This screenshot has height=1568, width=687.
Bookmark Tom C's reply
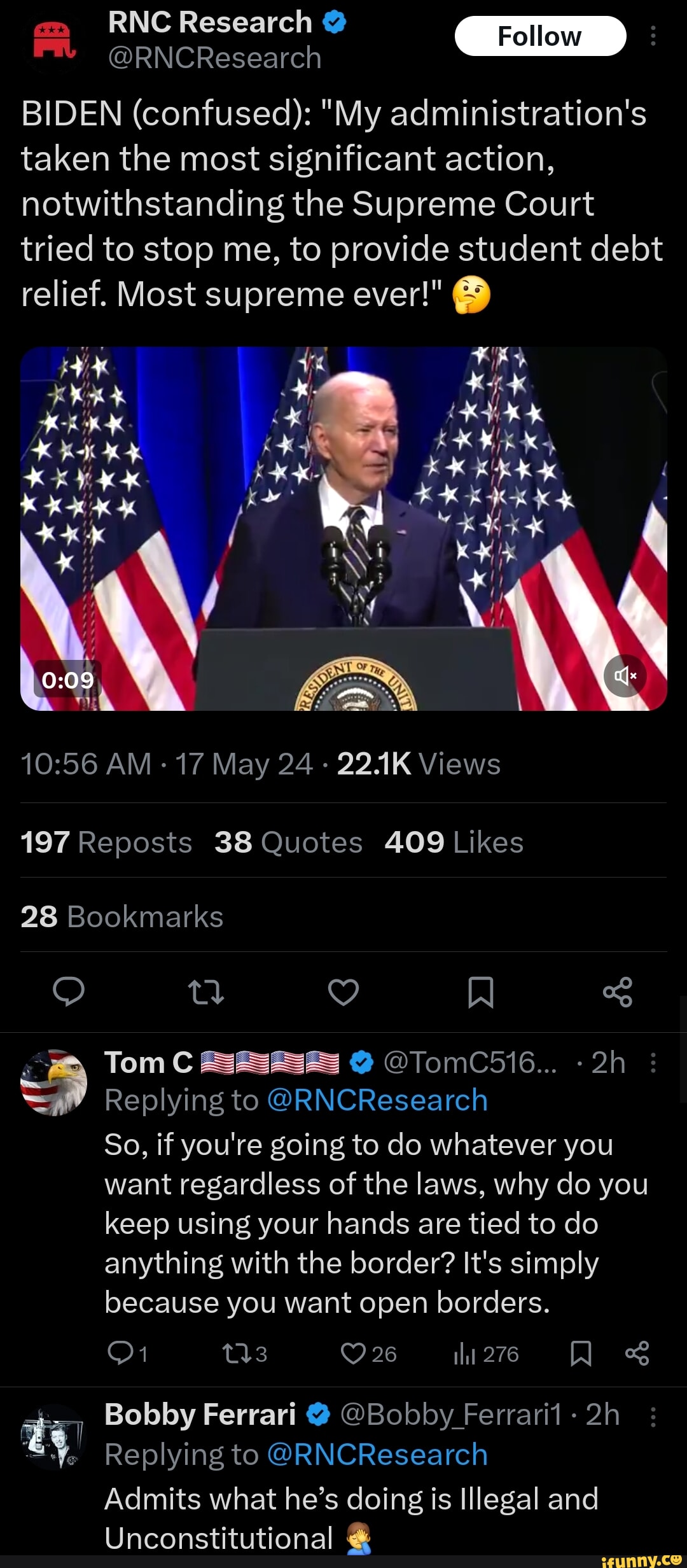coord(581,1354)
